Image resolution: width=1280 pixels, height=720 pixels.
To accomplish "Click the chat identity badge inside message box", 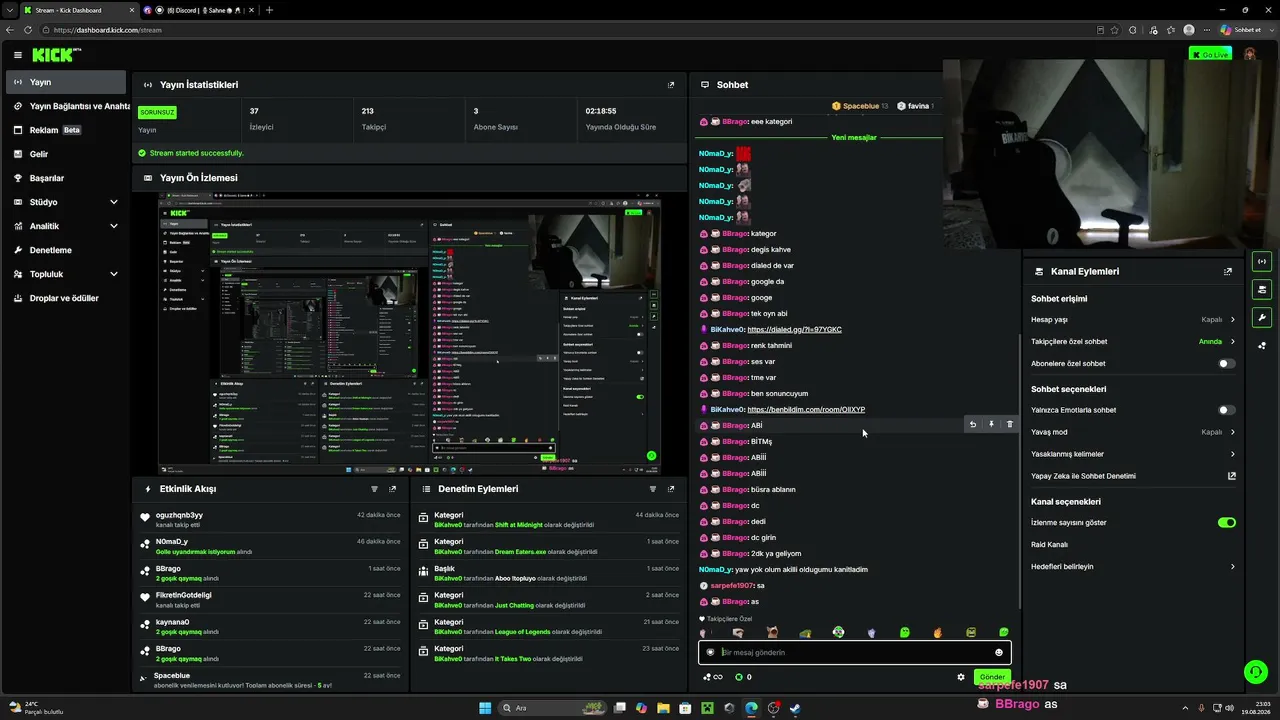I will 711,652.
